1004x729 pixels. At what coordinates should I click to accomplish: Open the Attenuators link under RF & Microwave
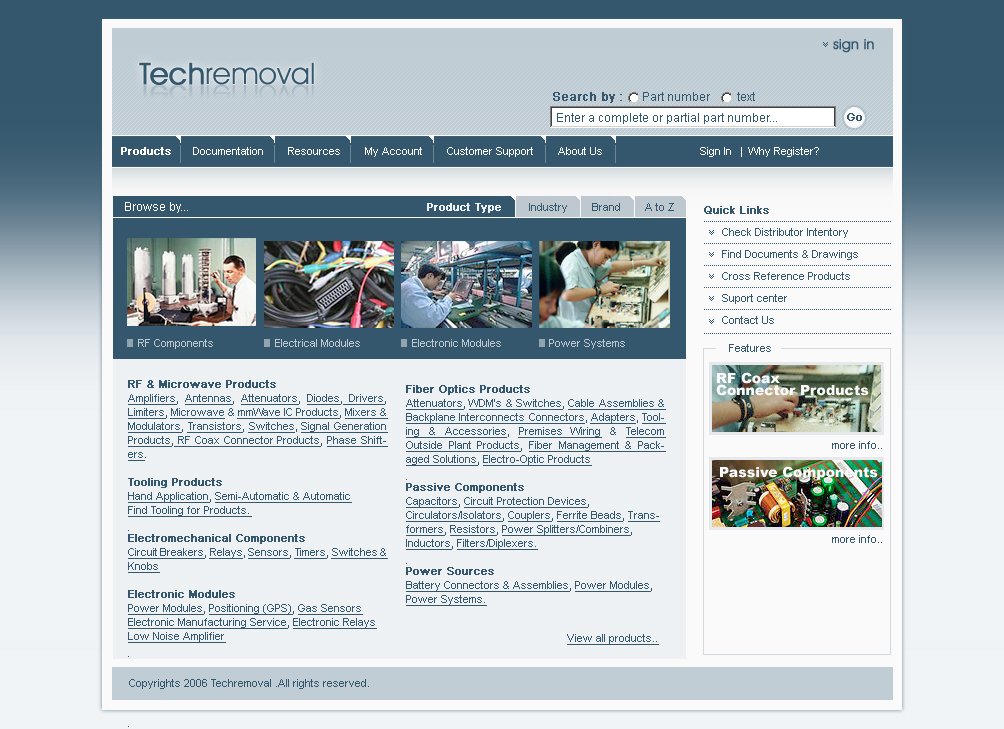pyautogui.click(x=269, y=398)
